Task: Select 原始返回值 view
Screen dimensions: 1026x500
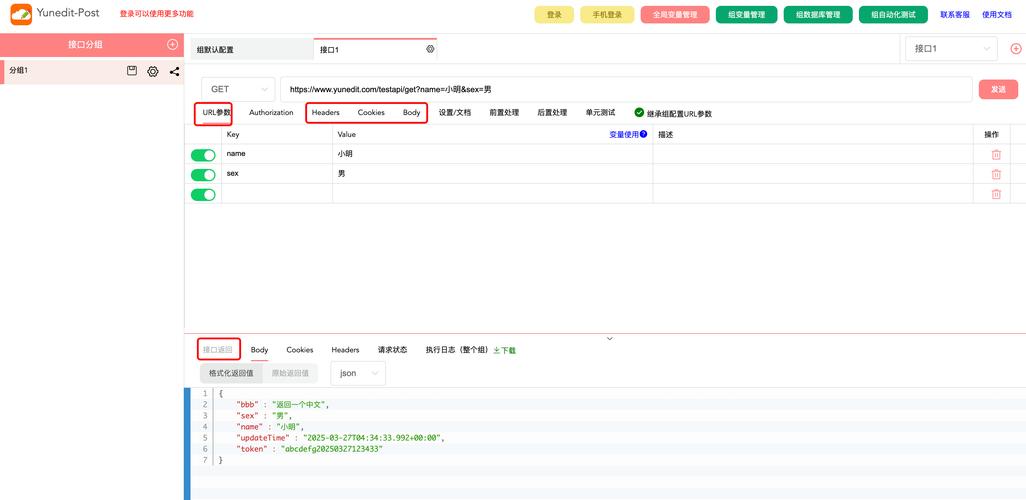Action: 290,373
